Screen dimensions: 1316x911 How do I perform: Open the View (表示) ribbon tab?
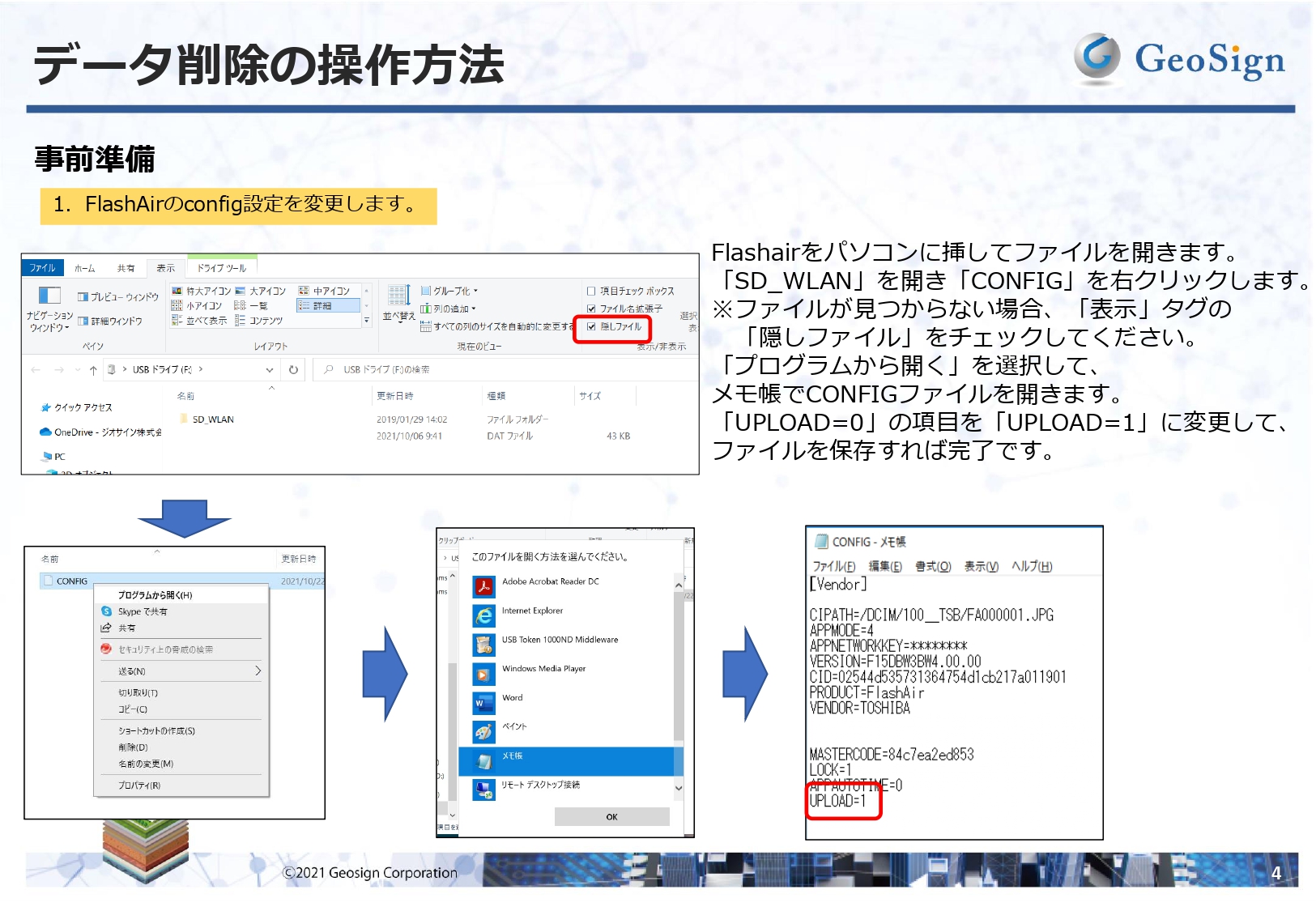click(x=165, y=268)
